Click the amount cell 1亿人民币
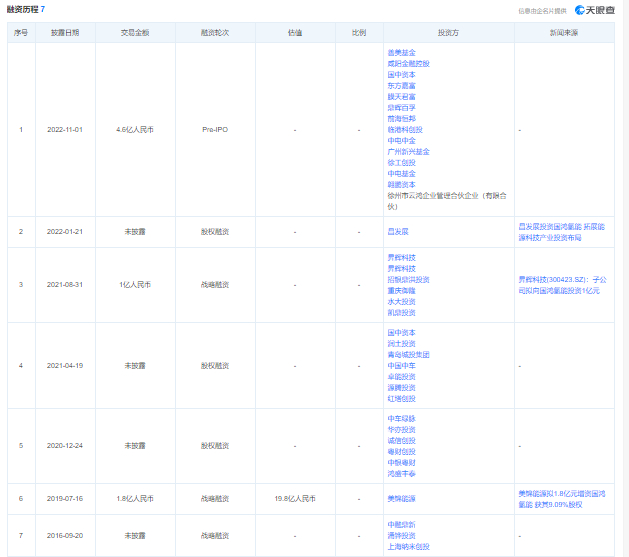This screenshot has height=557, width=629. 135,284
